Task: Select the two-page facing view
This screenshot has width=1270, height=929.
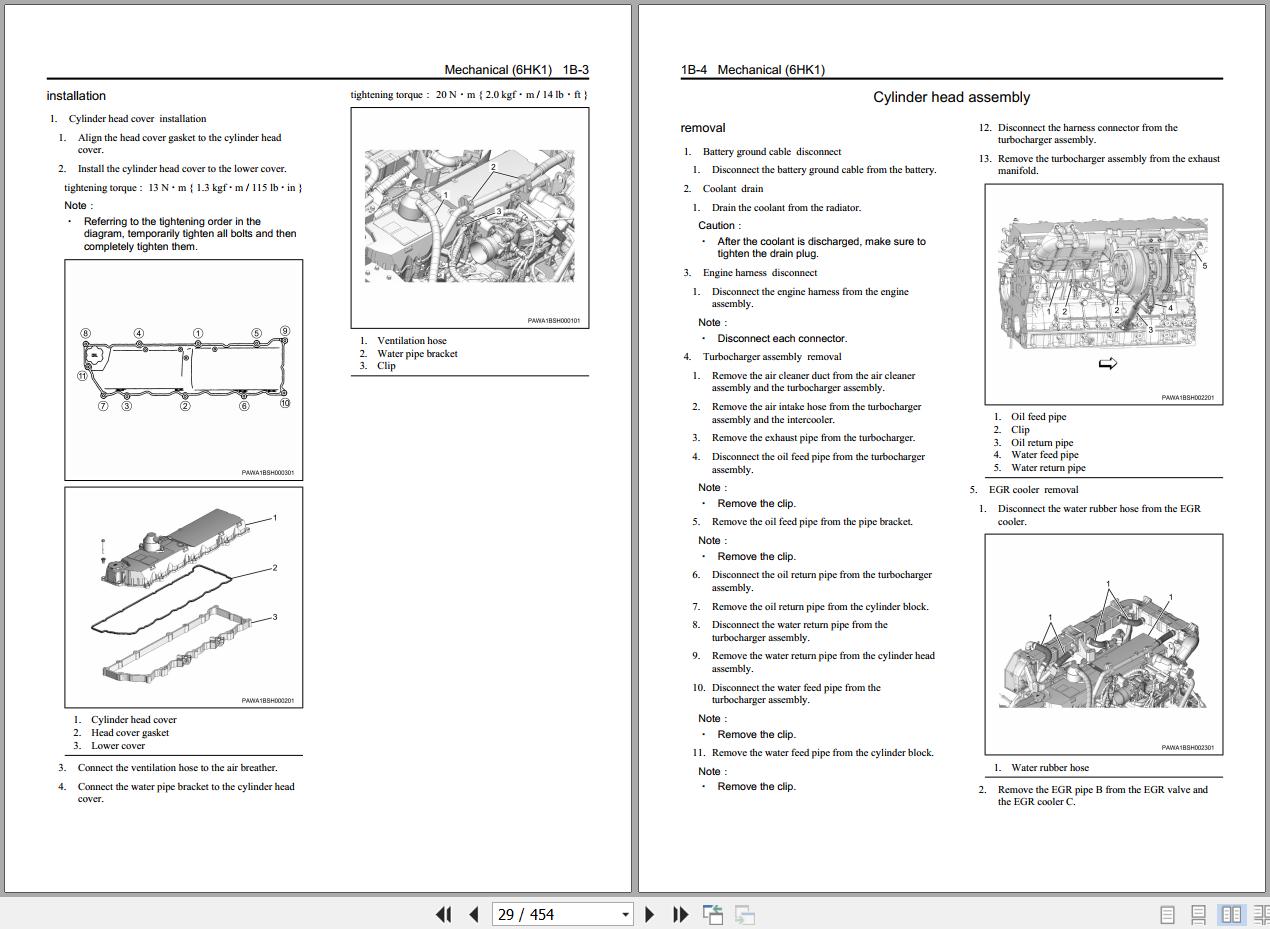Action: coord(1231,914)
